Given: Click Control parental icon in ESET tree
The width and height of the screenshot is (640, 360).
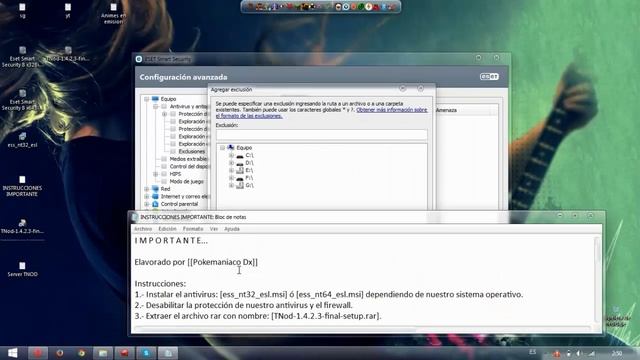Looking at the screenshot, I should coord(155,204).
